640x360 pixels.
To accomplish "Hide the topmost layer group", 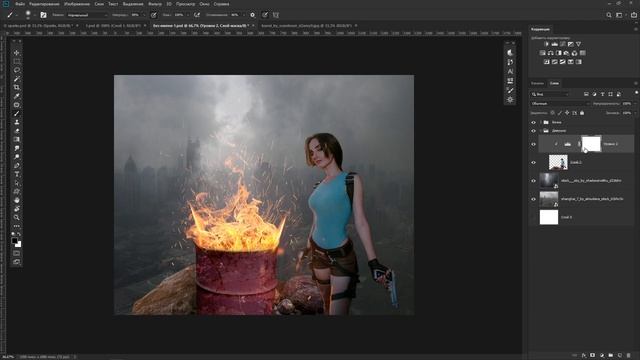I will tap(533, 122).
